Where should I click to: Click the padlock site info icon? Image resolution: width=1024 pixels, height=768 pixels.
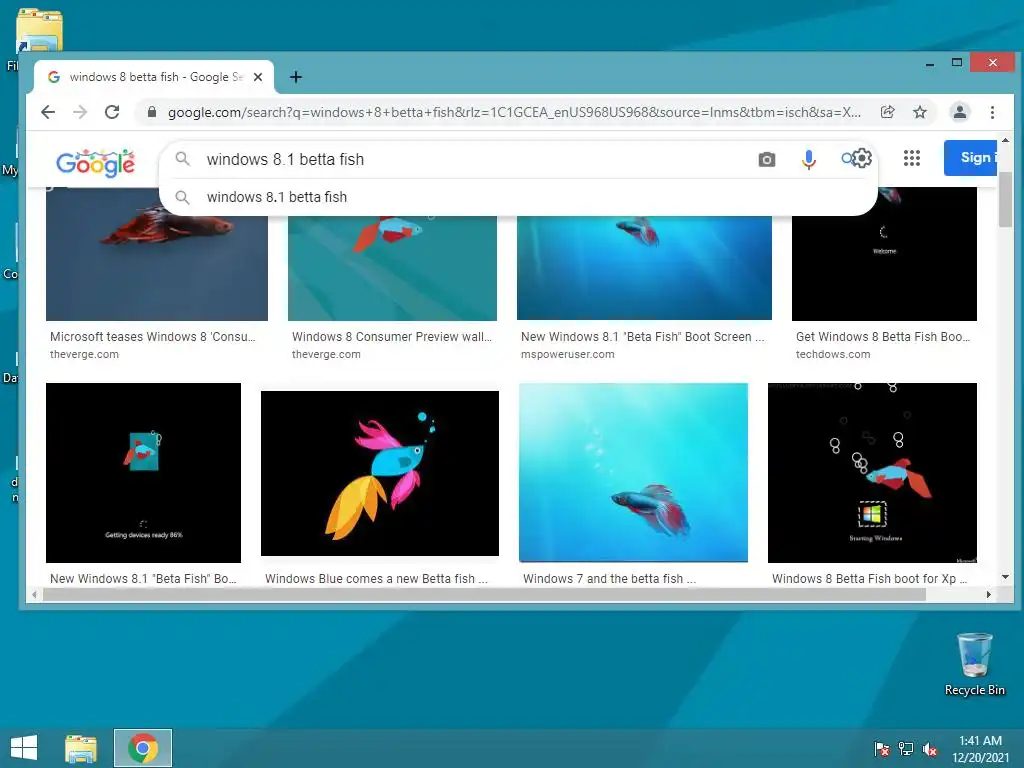[x=152, y=112]
